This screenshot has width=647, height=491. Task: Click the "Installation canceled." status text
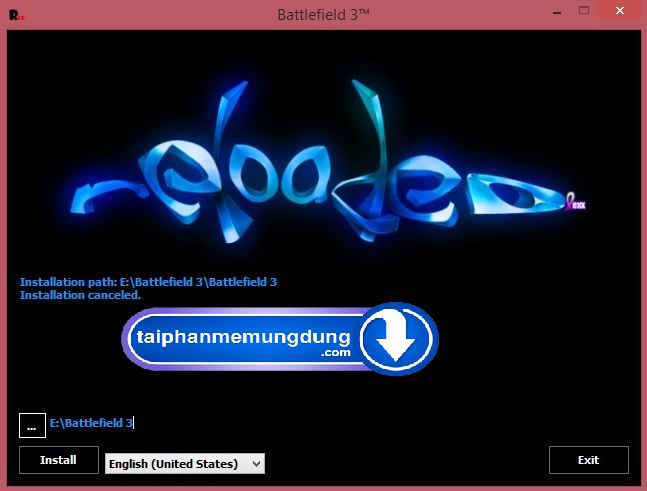click(x=80, y=295)
